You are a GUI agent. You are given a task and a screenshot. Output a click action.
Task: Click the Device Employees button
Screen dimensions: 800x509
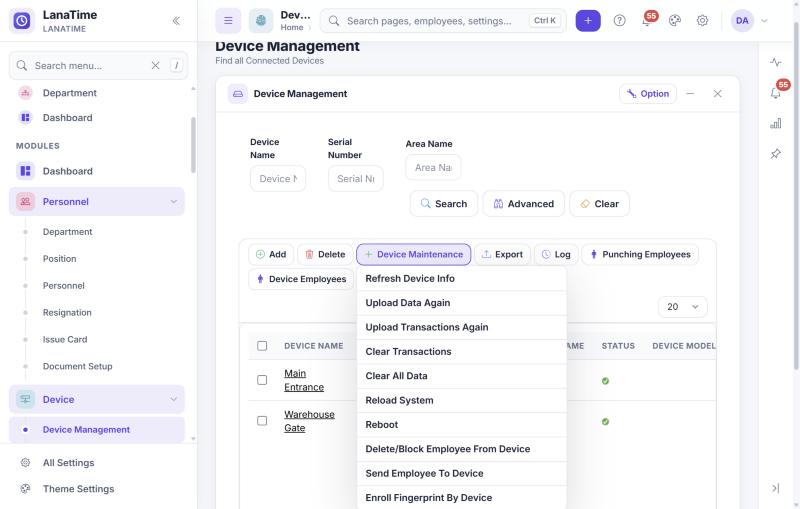(x=301, y=279)
